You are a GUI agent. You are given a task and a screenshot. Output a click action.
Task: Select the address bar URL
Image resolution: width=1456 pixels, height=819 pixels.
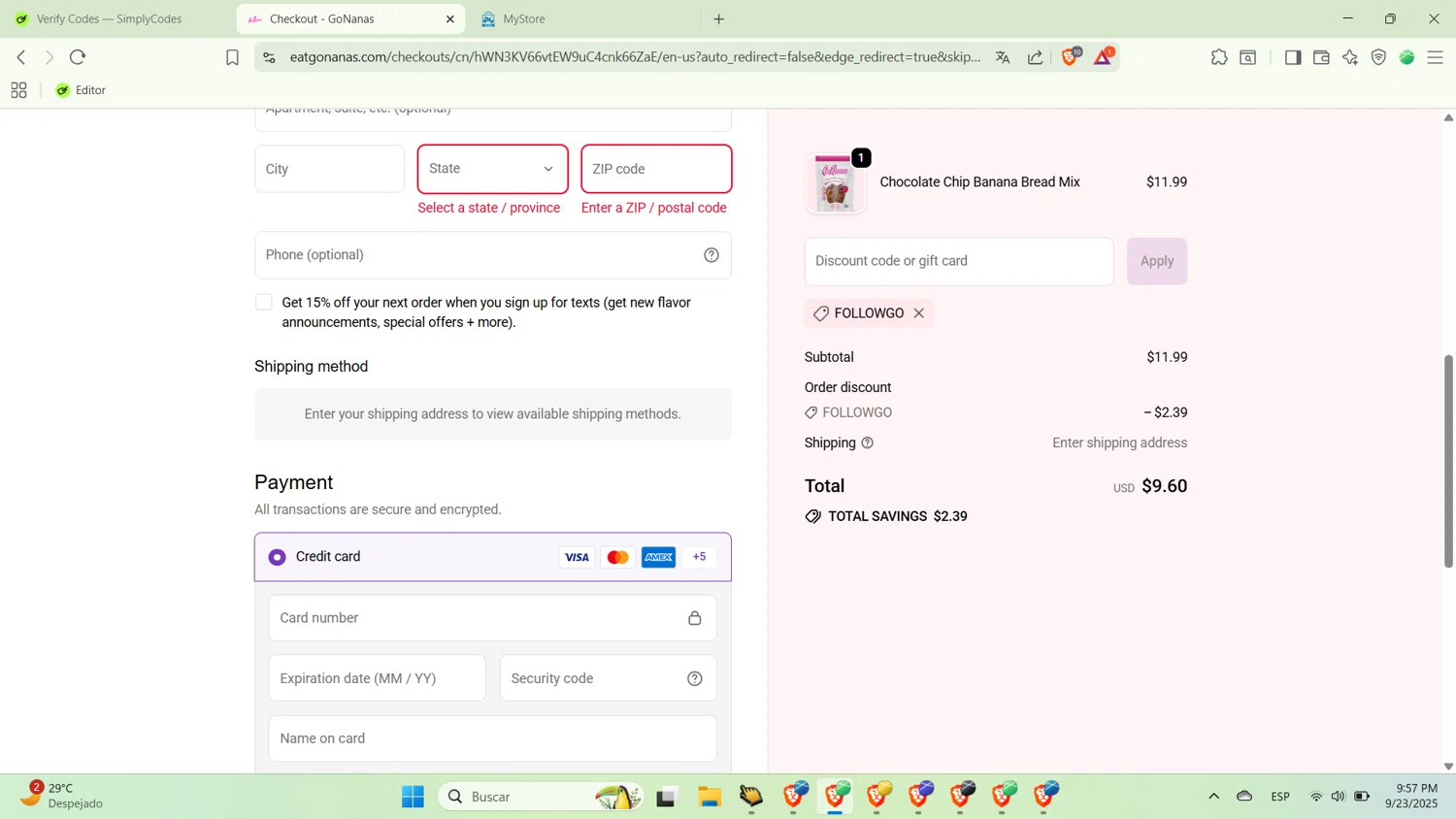[635, 57]
